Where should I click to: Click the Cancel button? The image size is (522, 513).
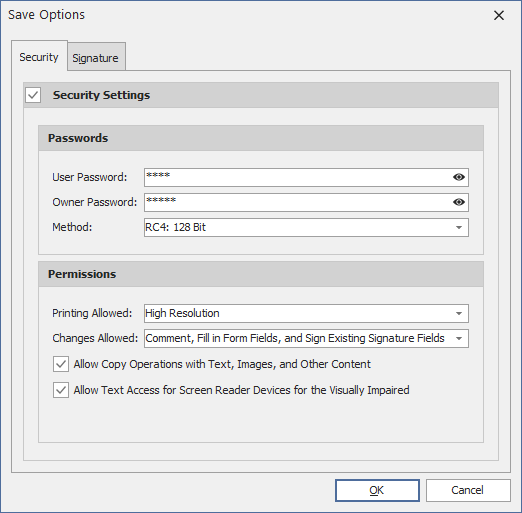point(468,490)
